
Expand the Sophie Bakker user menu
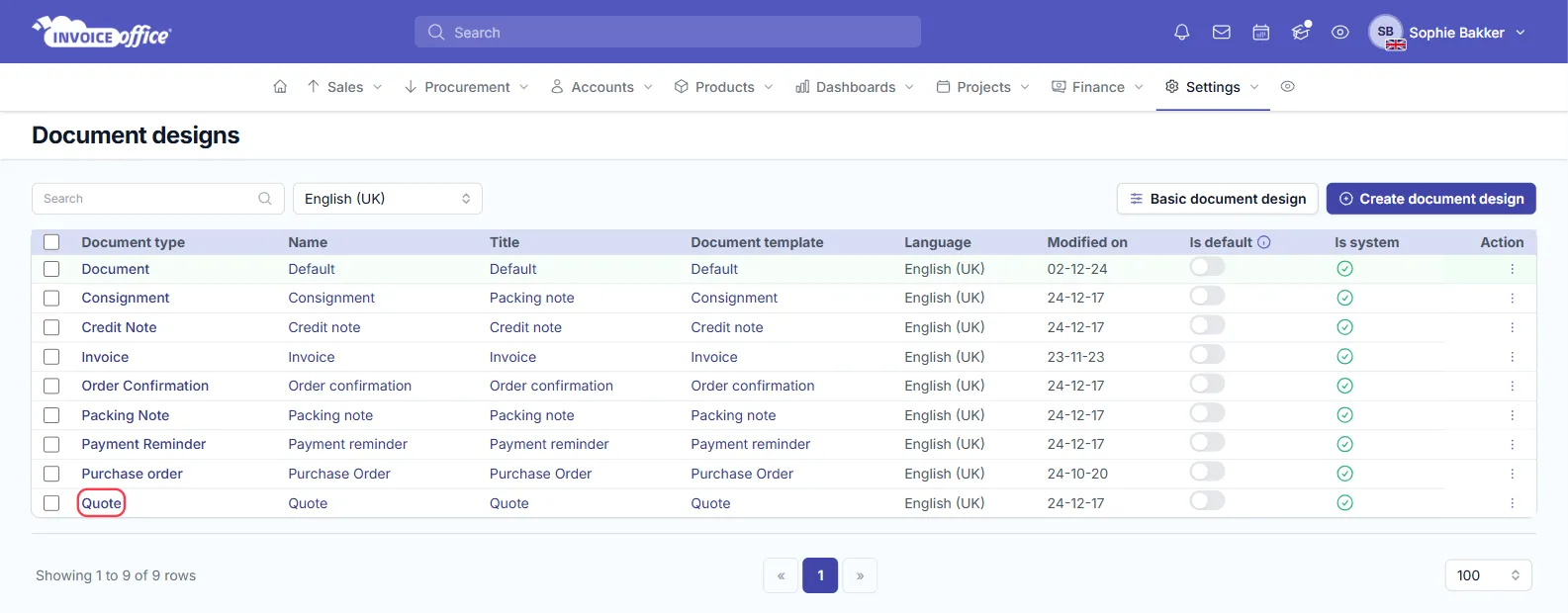[1467, 33]
